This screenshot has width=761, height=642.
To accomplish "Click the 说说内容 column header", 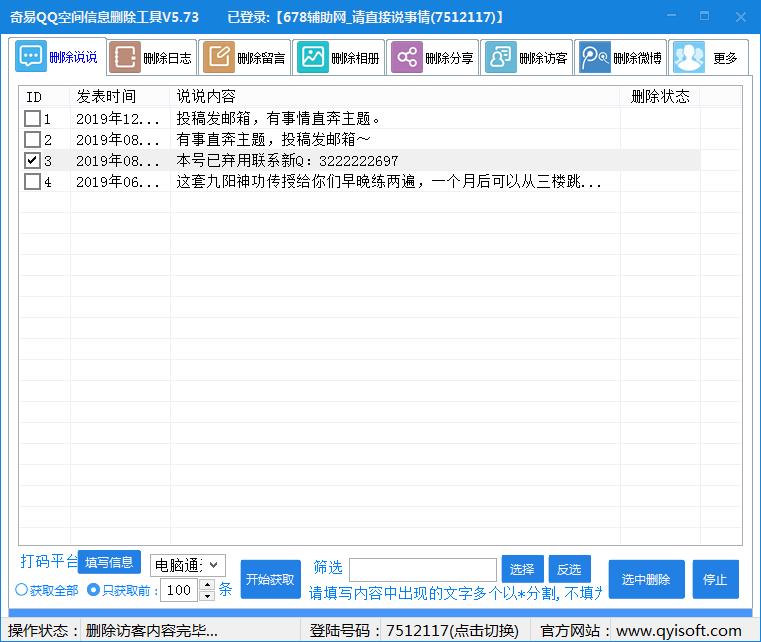I will (395, 97).
